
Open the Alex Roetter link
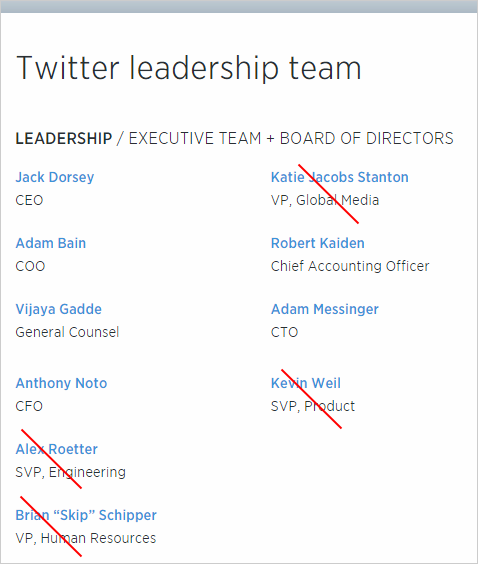coord(56,449)
